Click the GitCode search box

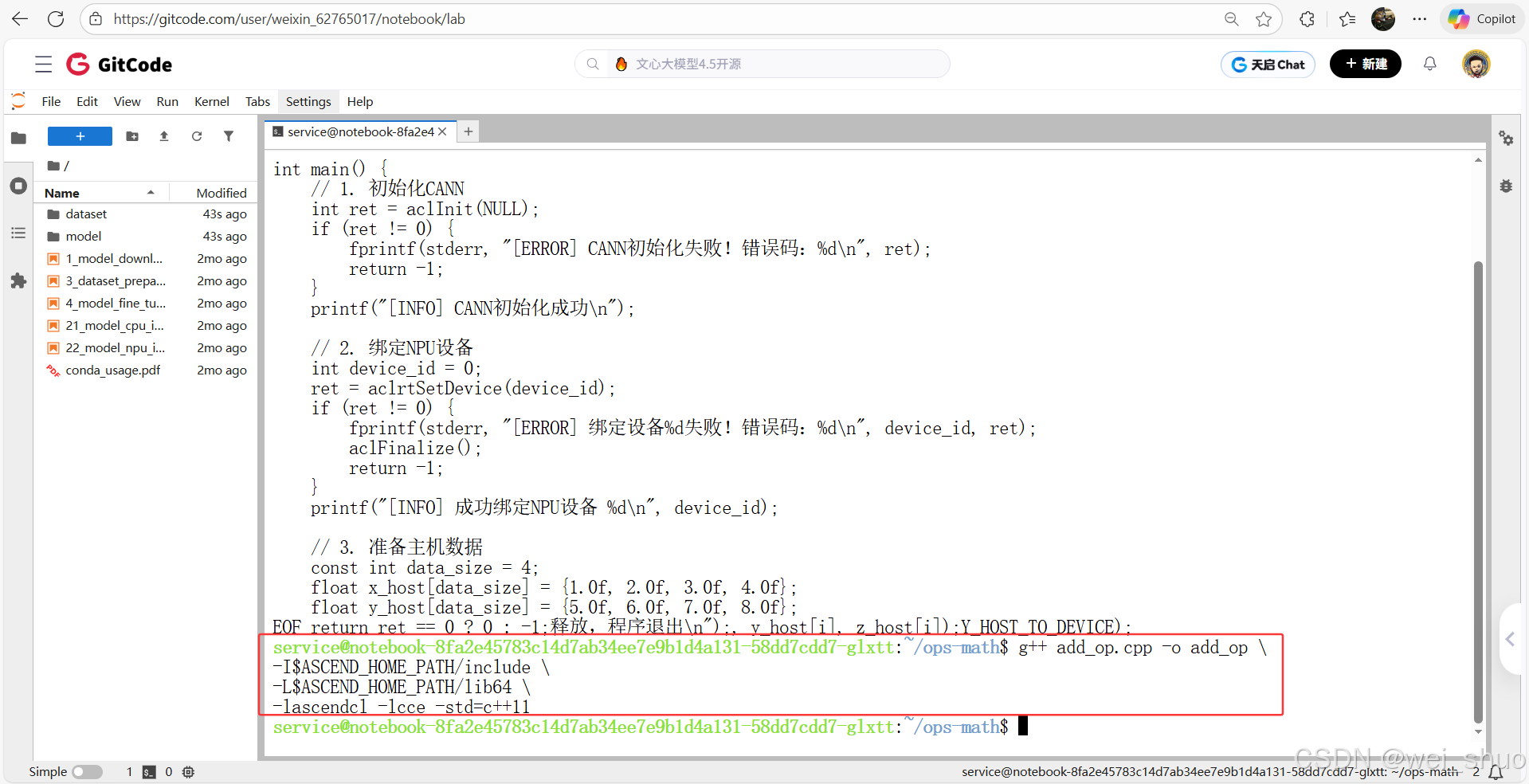click(763, 64)
